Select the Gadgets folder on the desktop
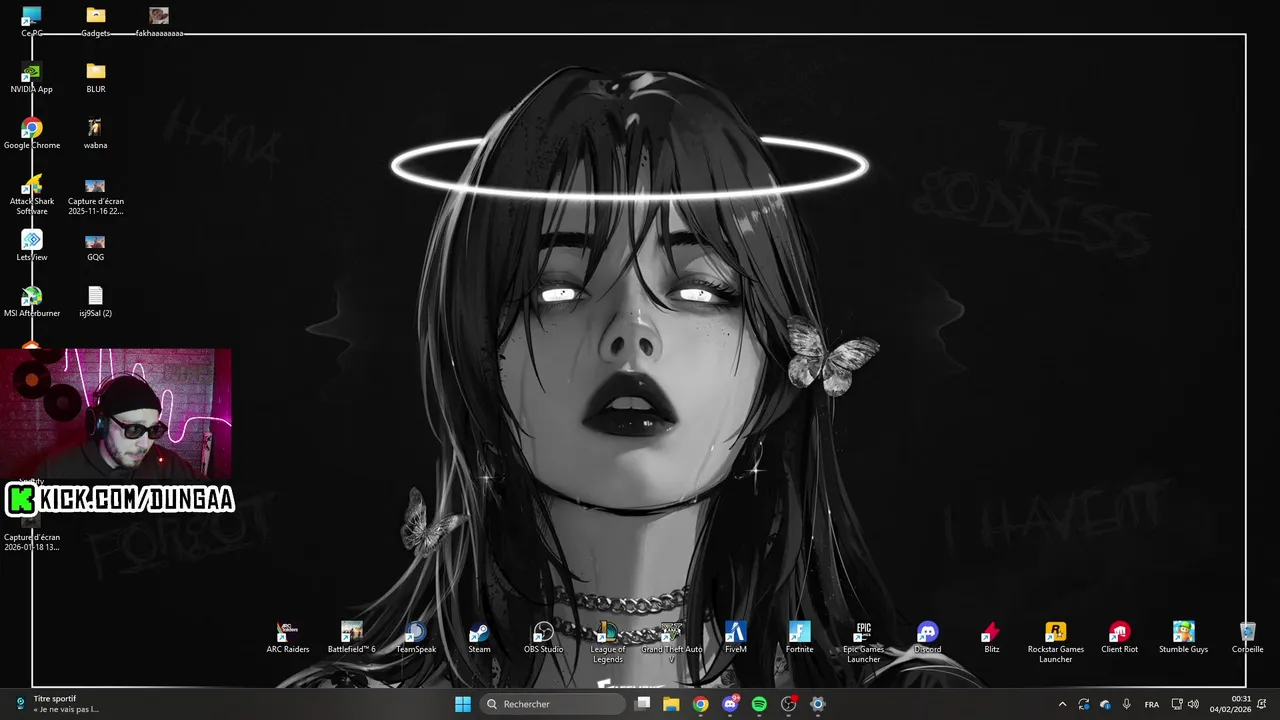 (96, 22)
